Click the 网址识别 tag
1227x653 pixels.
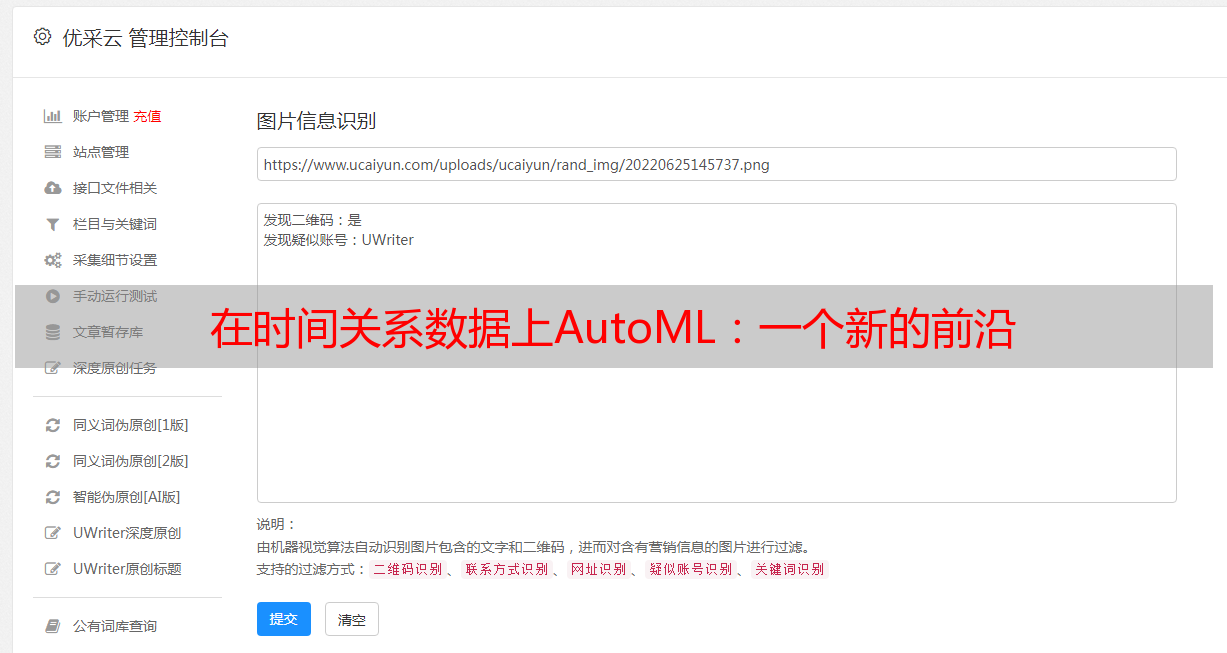(x=599, y=569)
